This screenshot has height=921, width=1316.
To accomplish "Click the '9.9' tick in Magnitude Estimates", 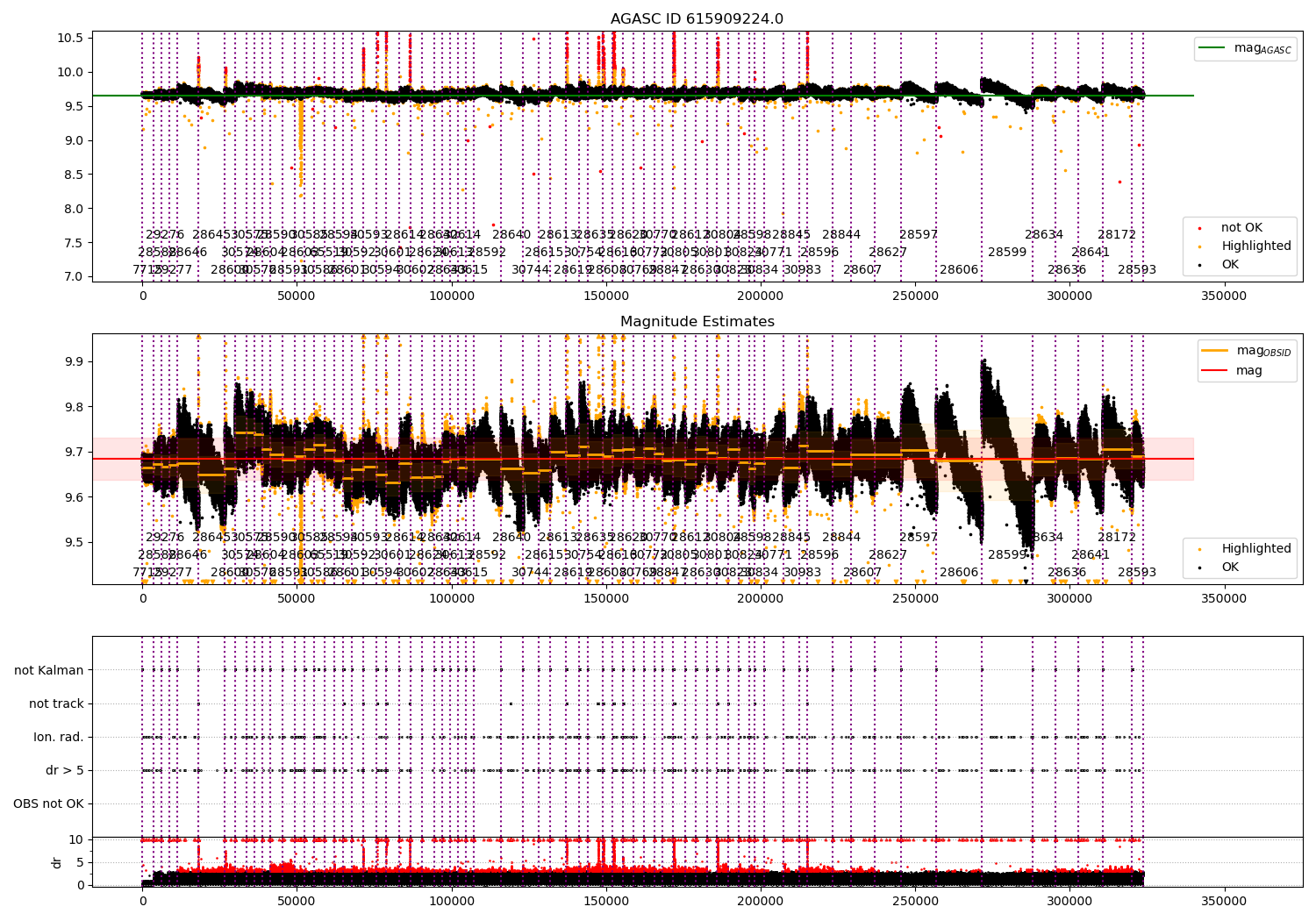I will (x=74, y=361).
